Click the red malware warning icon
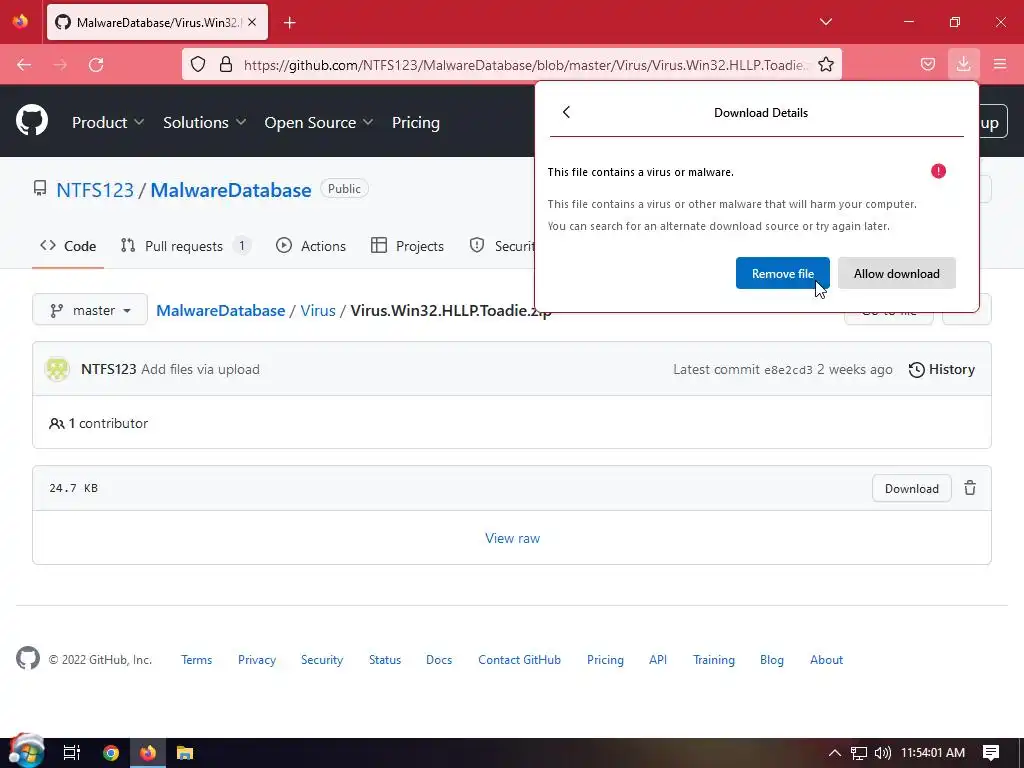 (x=938, y=171)
